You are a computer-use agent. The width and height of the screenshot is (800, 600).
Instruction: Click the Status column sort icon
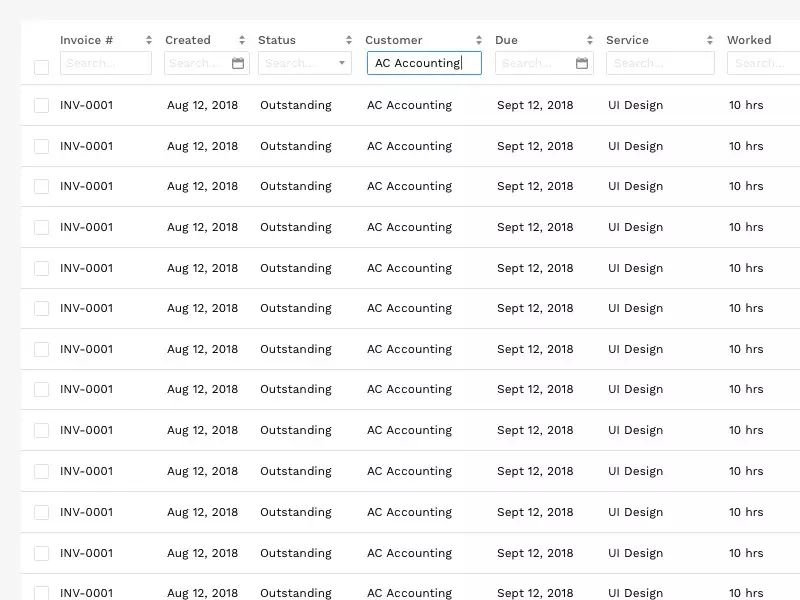click(349, 40)
